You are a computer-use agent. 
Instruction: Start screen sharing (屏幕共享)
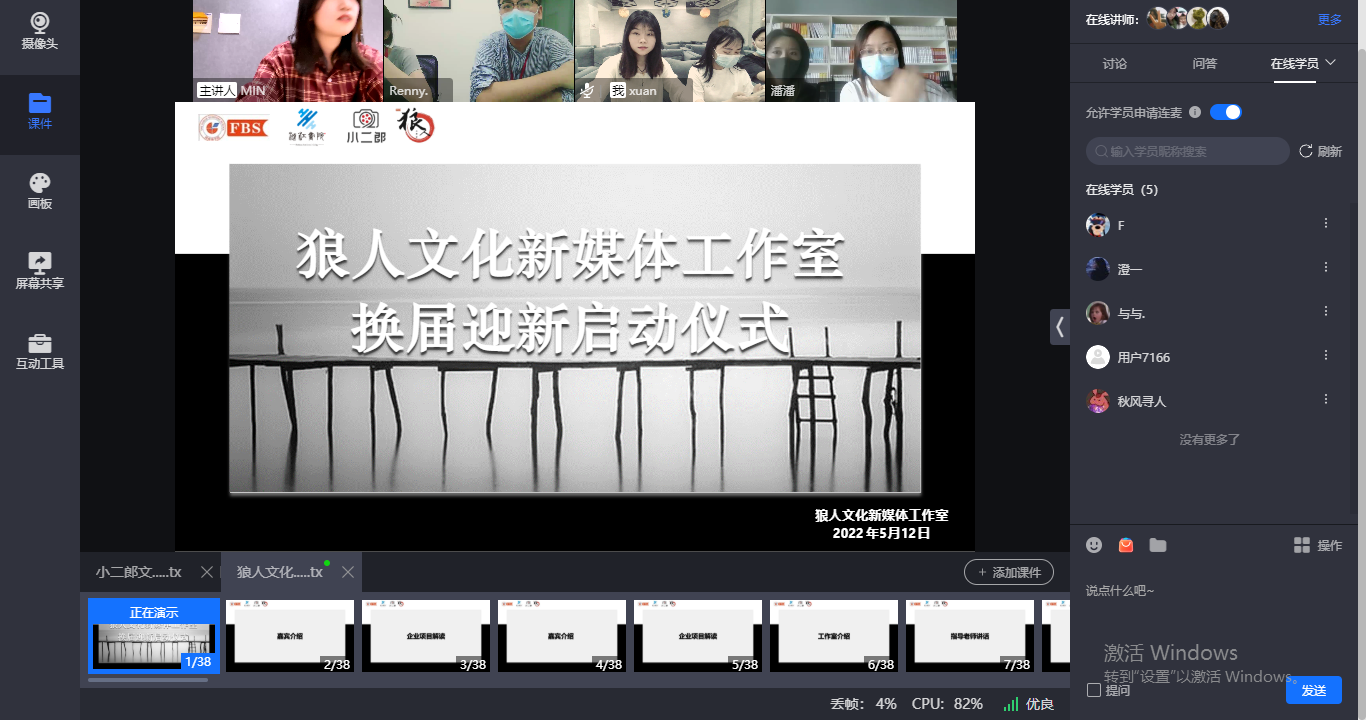[40, 270]
